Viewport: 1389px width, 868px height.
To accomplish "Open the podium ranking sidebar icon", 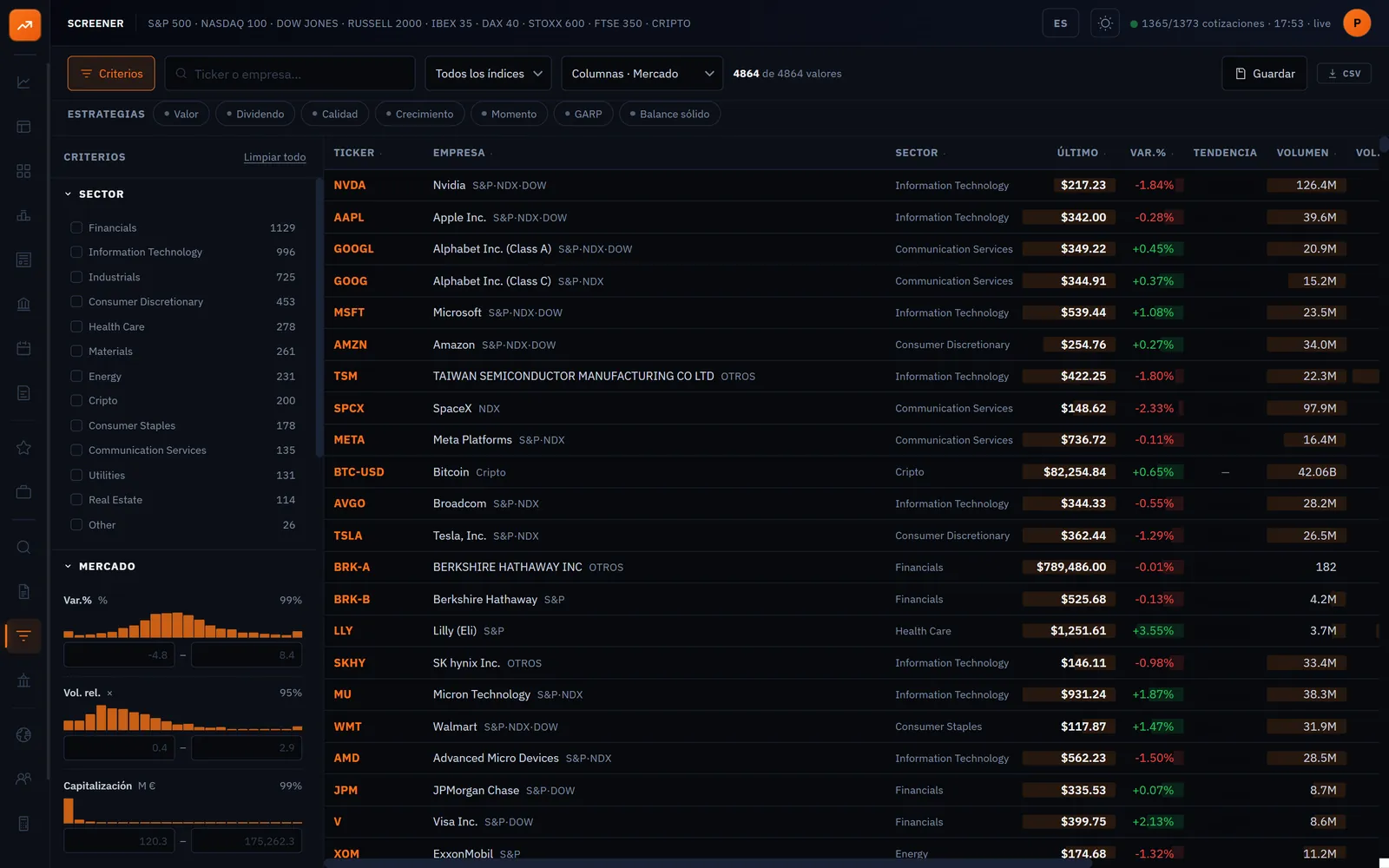I will (23, 215).
